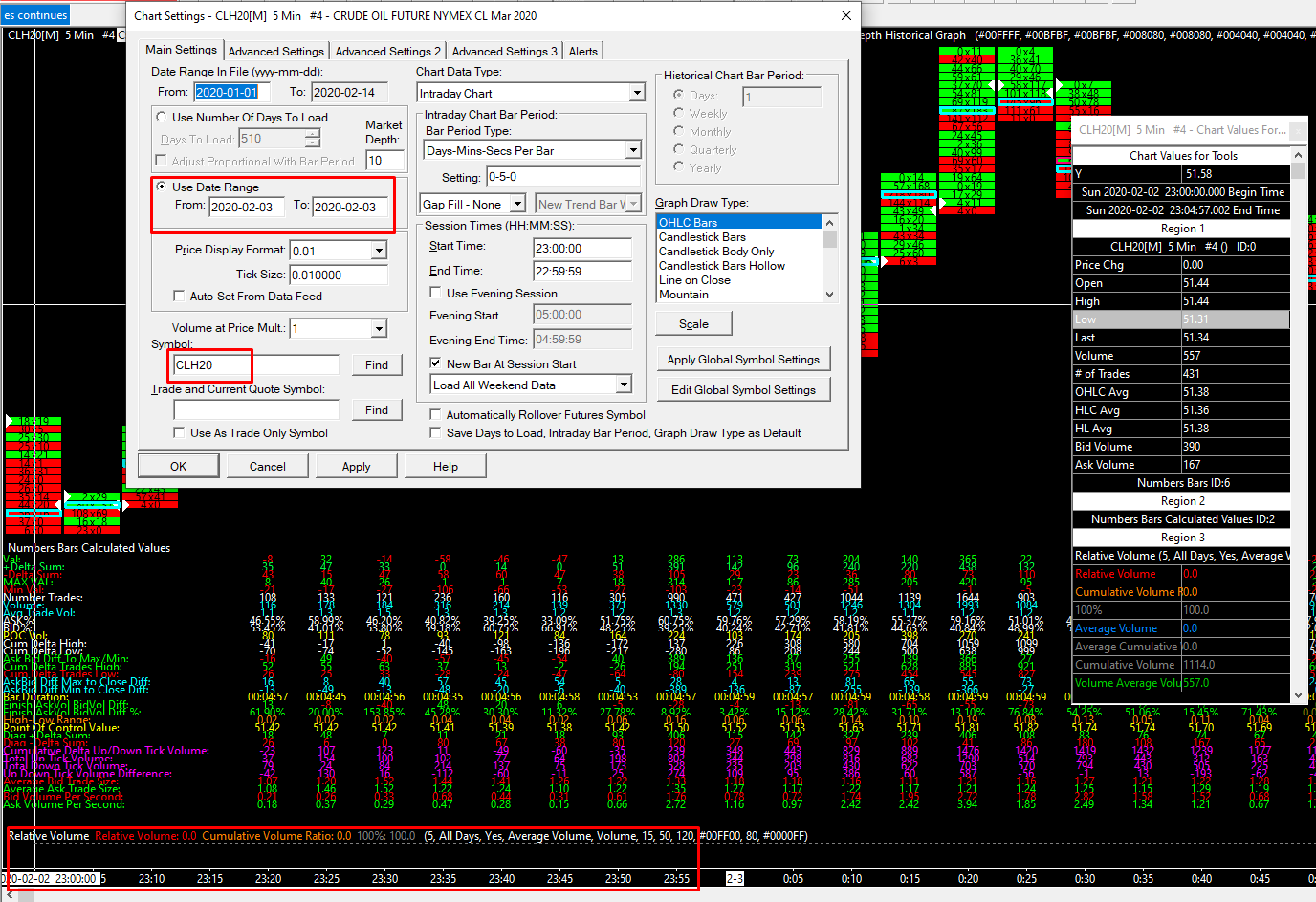
Task: Enable Auto-Set From Data Feed checkbox
Action: [x=179, y=297]
